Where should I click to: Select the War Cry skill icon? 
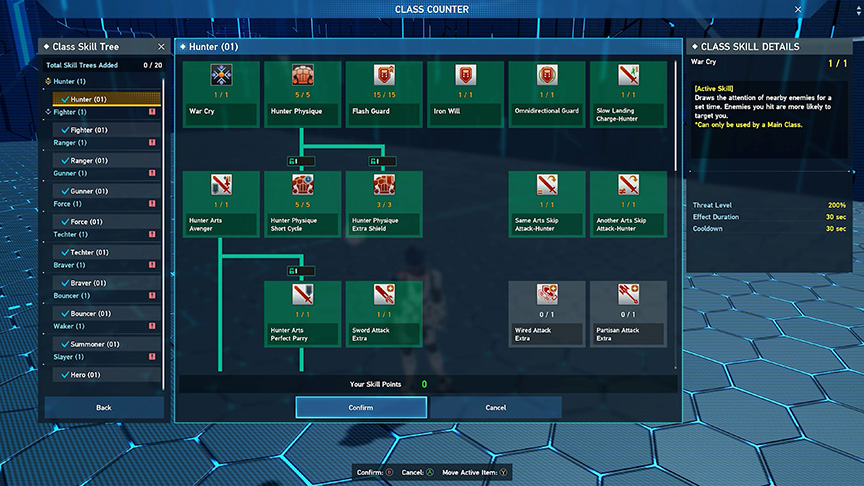pyautogui.click(x=222, y=75)
